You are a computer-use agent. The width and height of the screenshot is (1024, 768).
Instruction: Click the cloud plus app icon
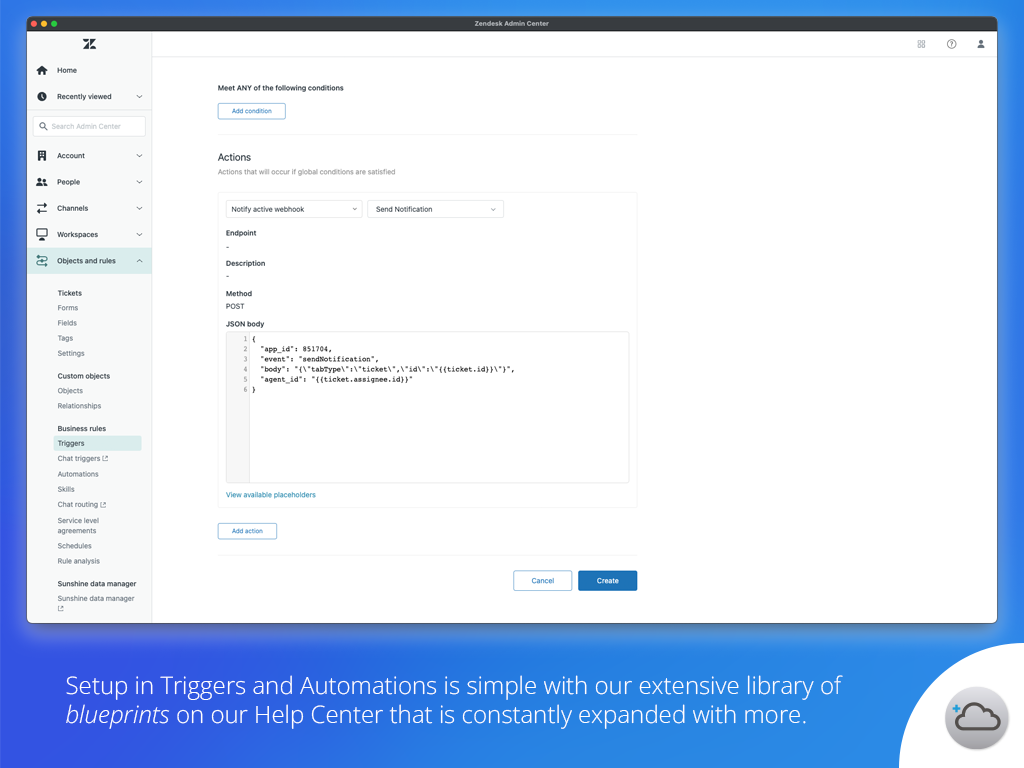(976, 717)
